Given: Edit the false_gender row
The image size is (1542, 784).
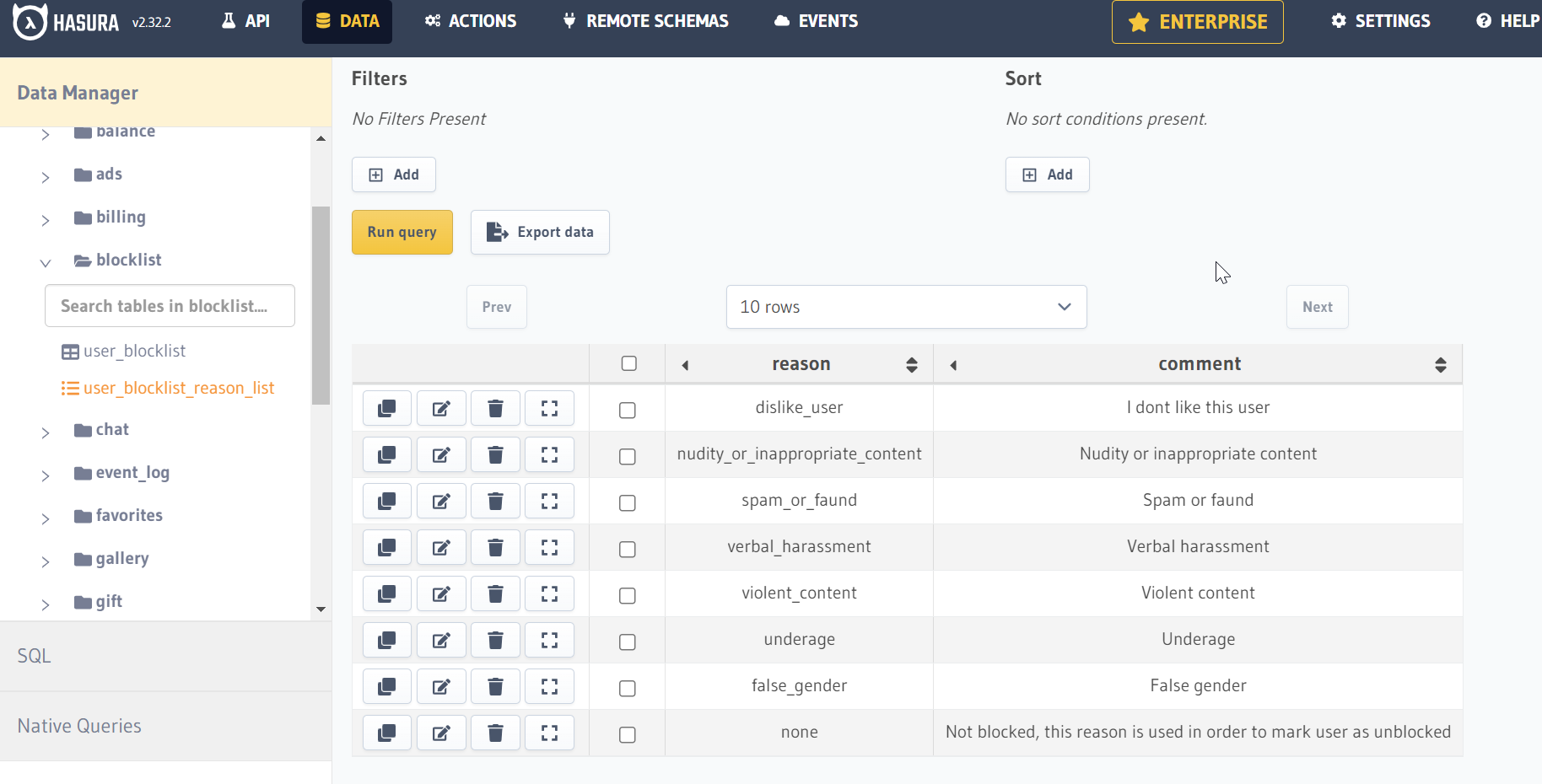Looking at the screenshot, I should pyautogui.click(x=441, y=687).
